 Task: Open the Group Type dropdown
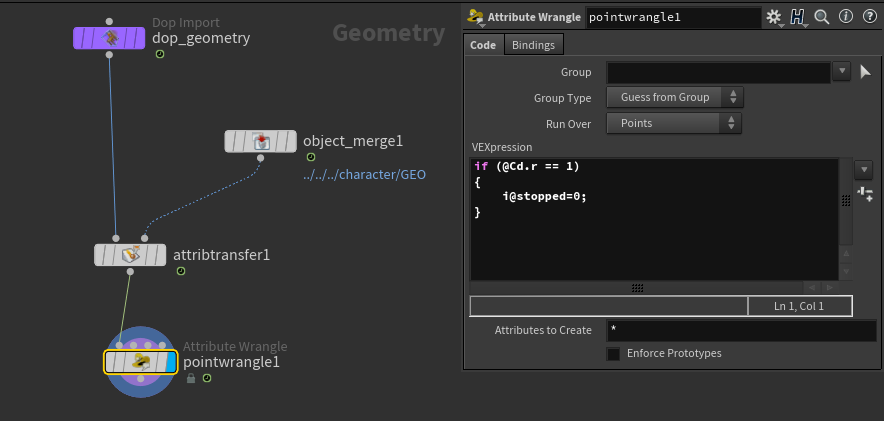675,97
